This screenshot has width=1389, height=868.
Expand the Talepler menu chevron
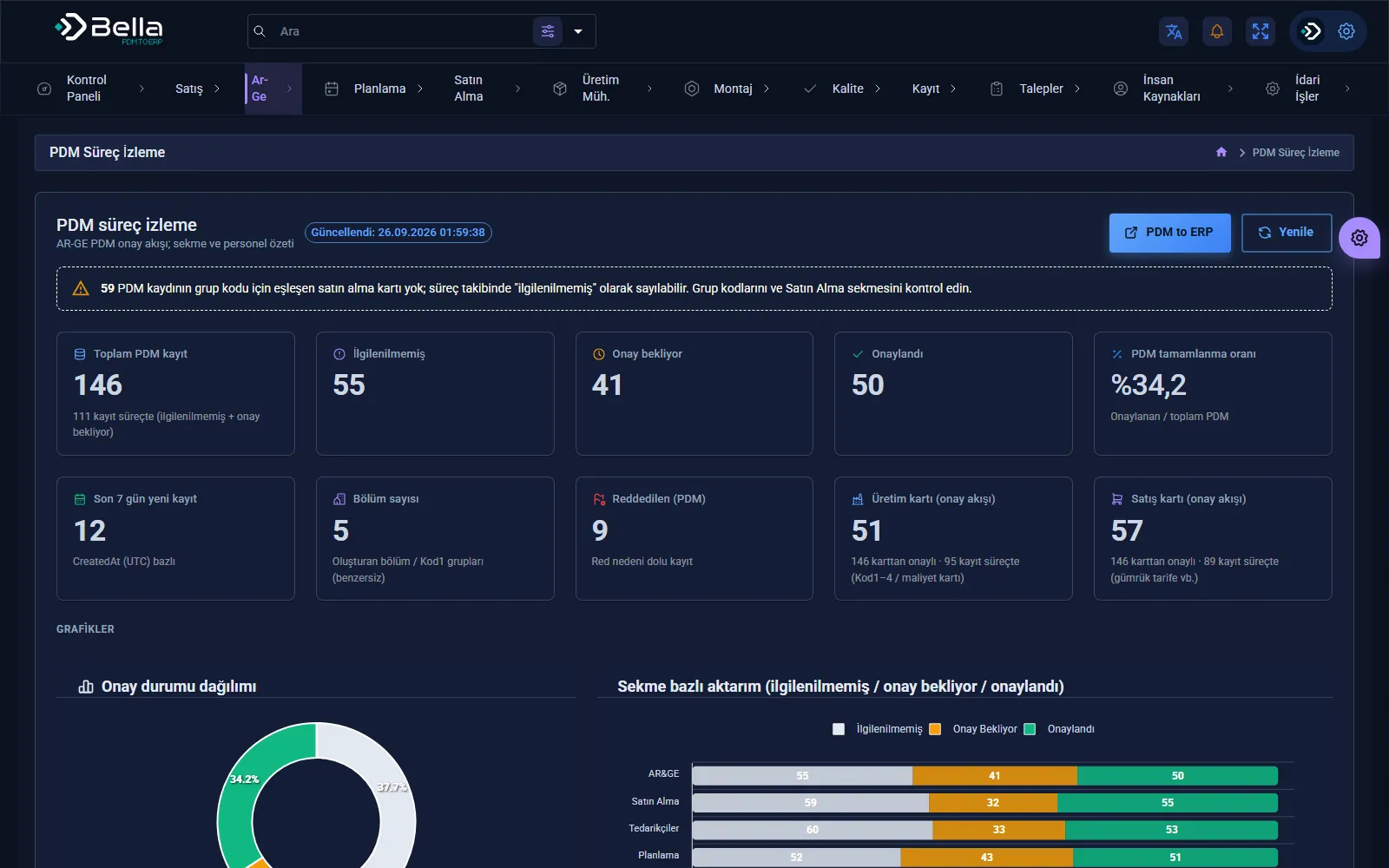coord(1077,89)
